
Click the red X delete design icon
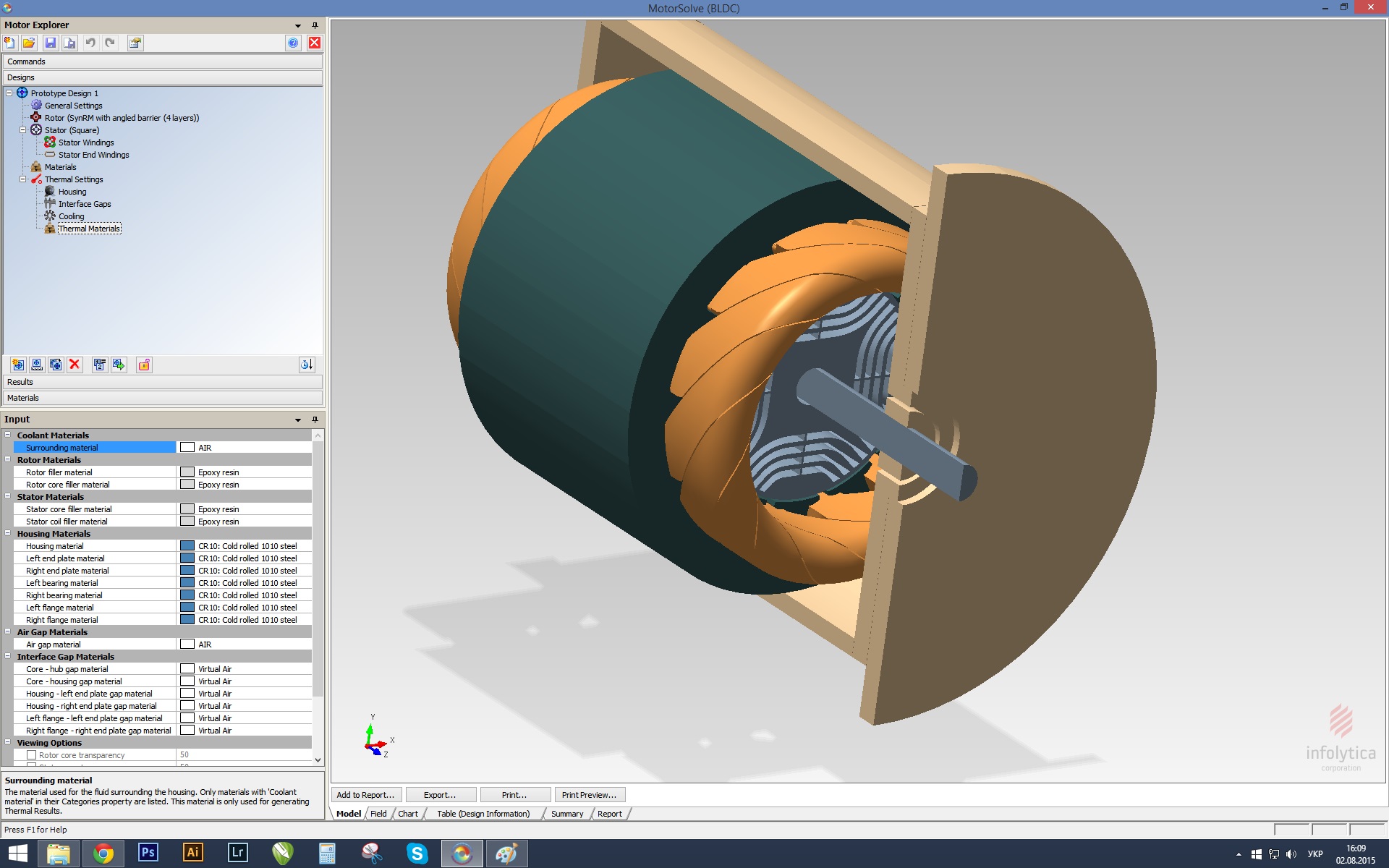click(75, 365)
